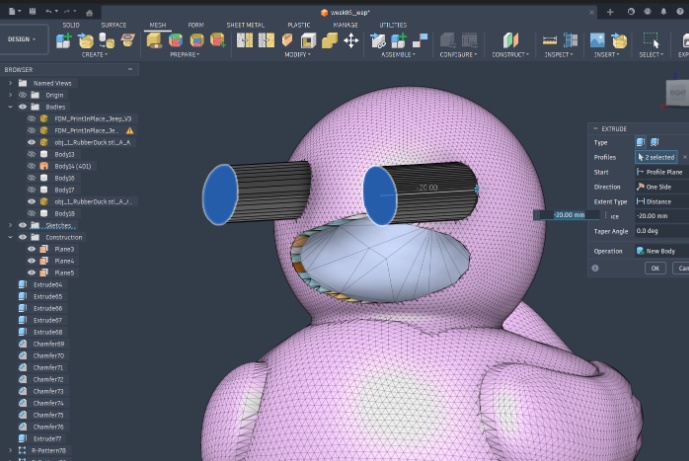Hide the Bodies folder via eye icon
689x461 pixels.
point(22,107)
